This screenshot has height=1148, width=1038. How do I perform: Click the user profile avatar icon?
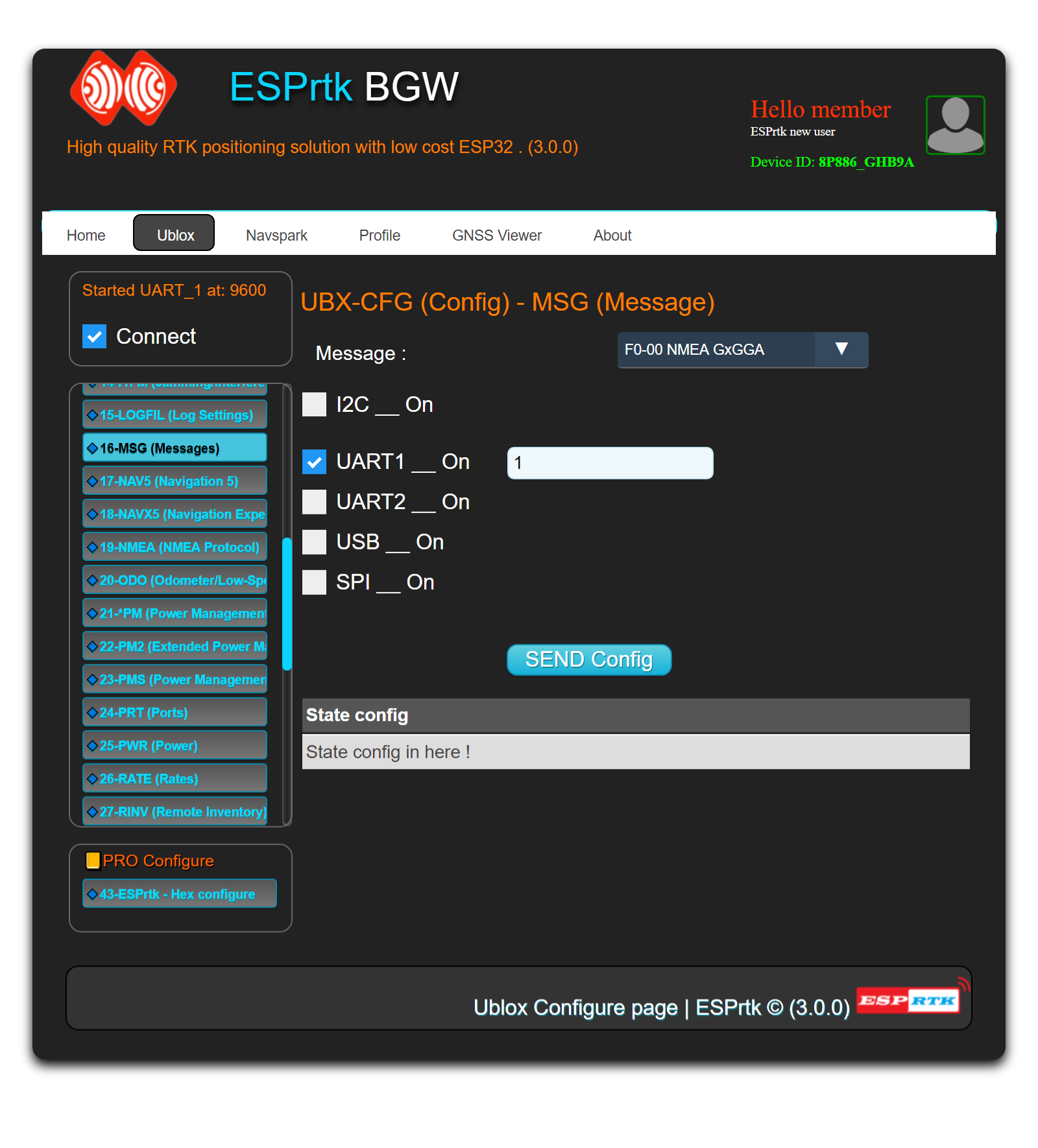(955, 125)
